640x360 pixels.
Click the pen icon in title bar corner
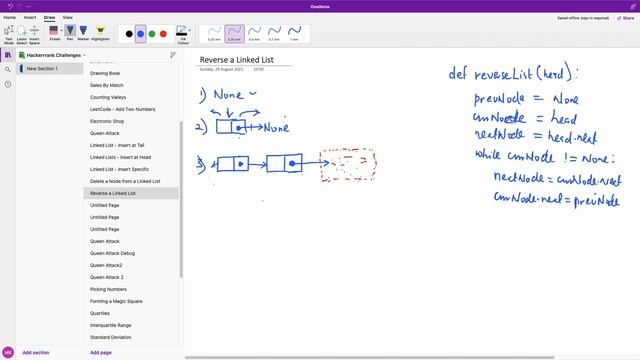click(633, 6)
